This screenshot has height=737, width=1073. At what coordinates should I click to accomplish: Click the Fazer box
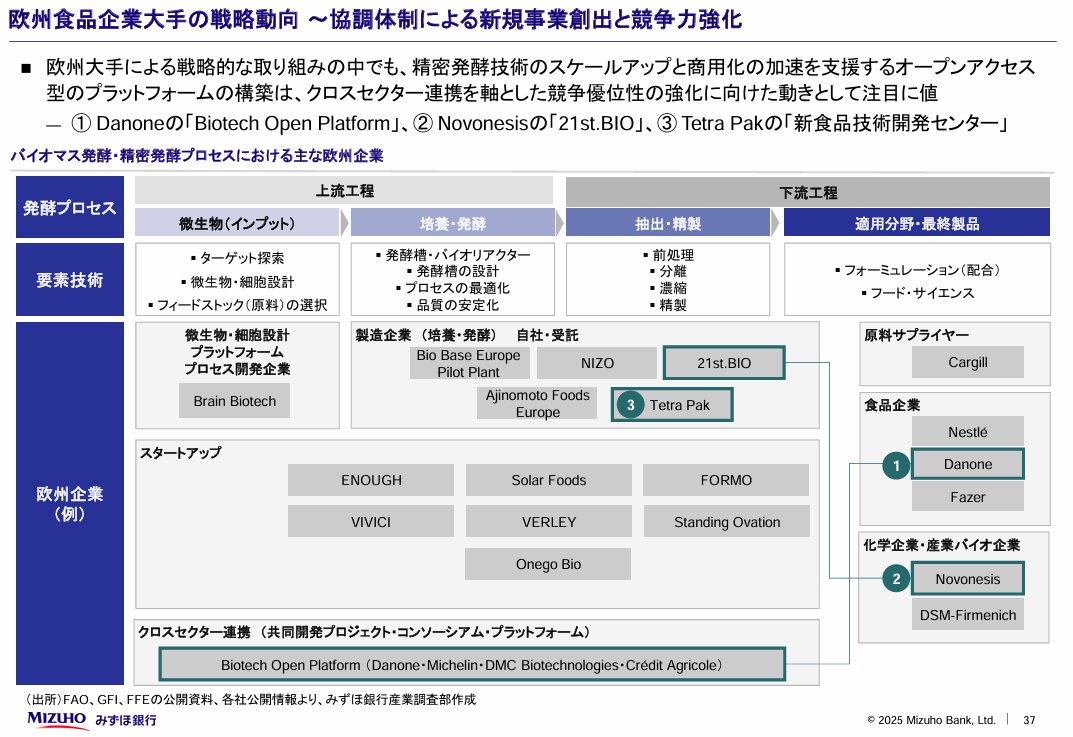[968, 497]
